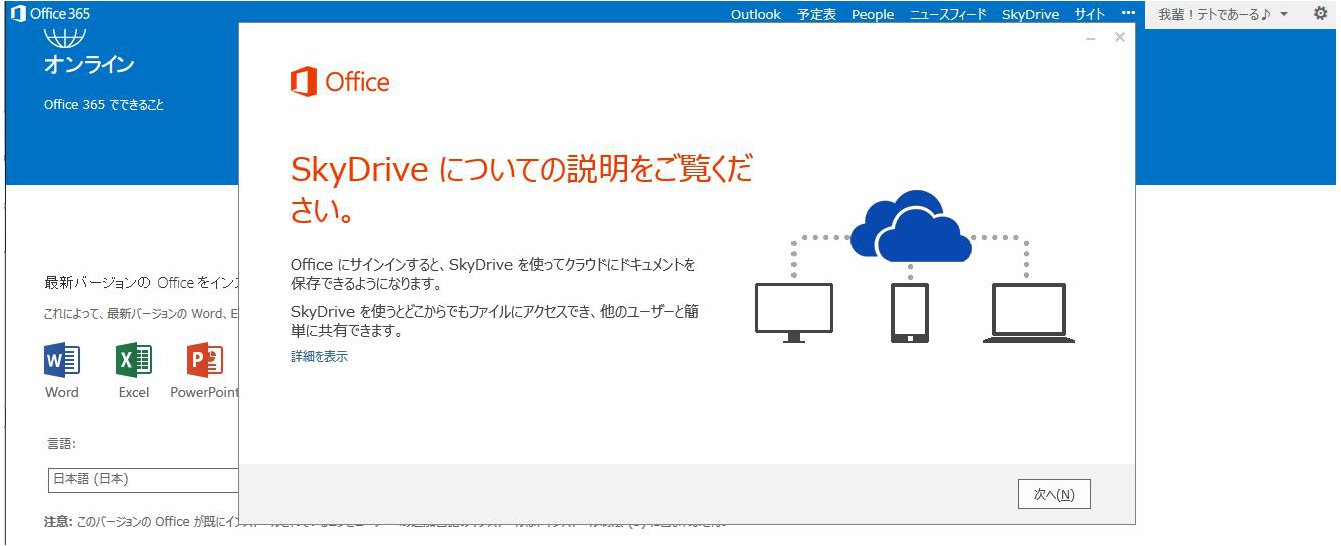Open サイト in the navigation bar
This screenshot has width=1341, height=546.
click(x=1090, y=14)
